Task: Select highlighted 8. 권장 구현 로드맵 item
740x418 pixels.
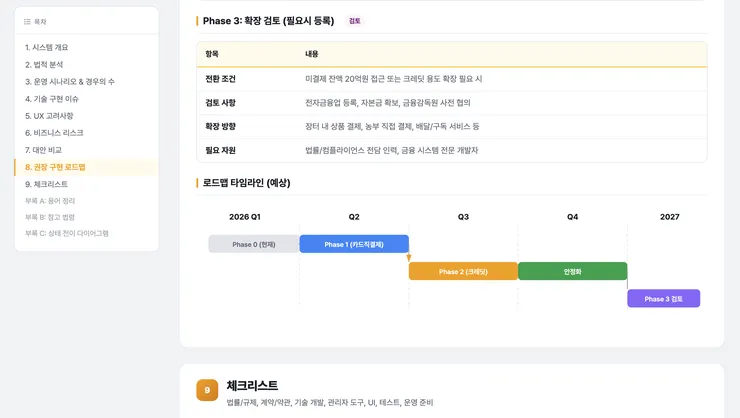Action: pyautogui.click(x=86, y=167)
